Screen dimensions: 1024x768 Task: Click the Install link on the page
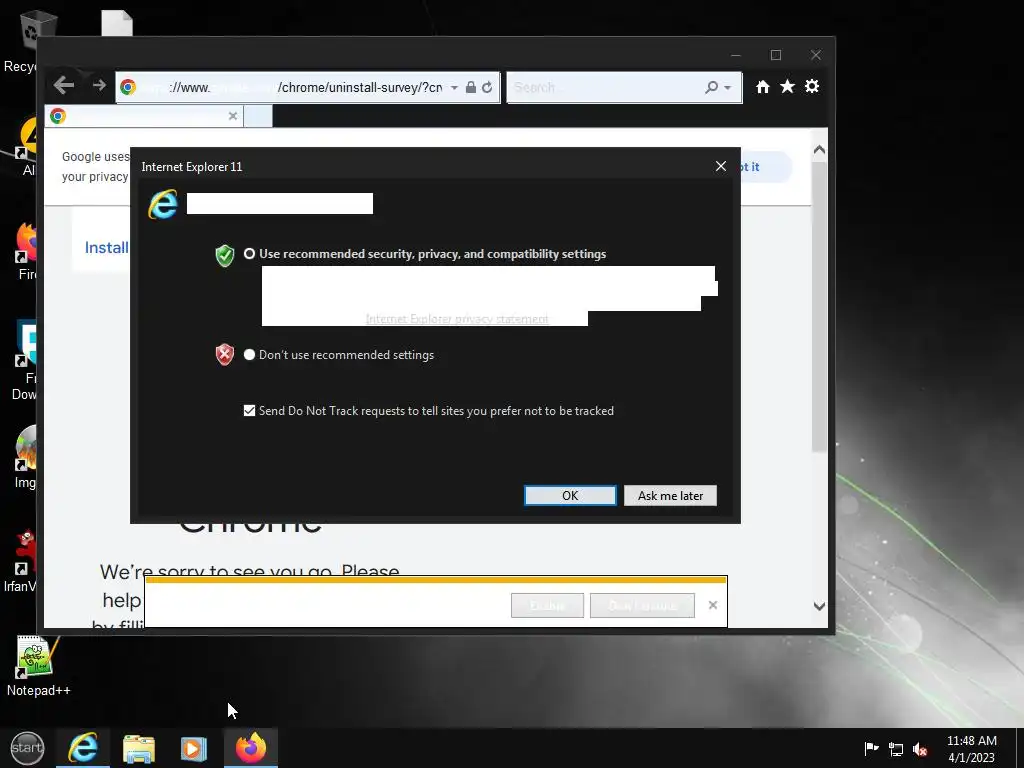coord(106,248)
